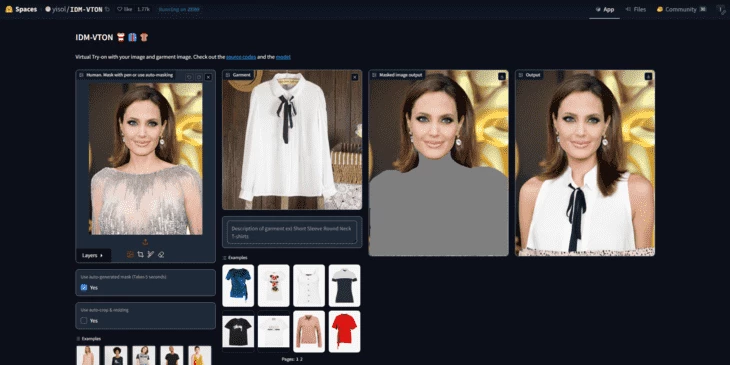Click the white blouse Garment image

tap(292, 140)
